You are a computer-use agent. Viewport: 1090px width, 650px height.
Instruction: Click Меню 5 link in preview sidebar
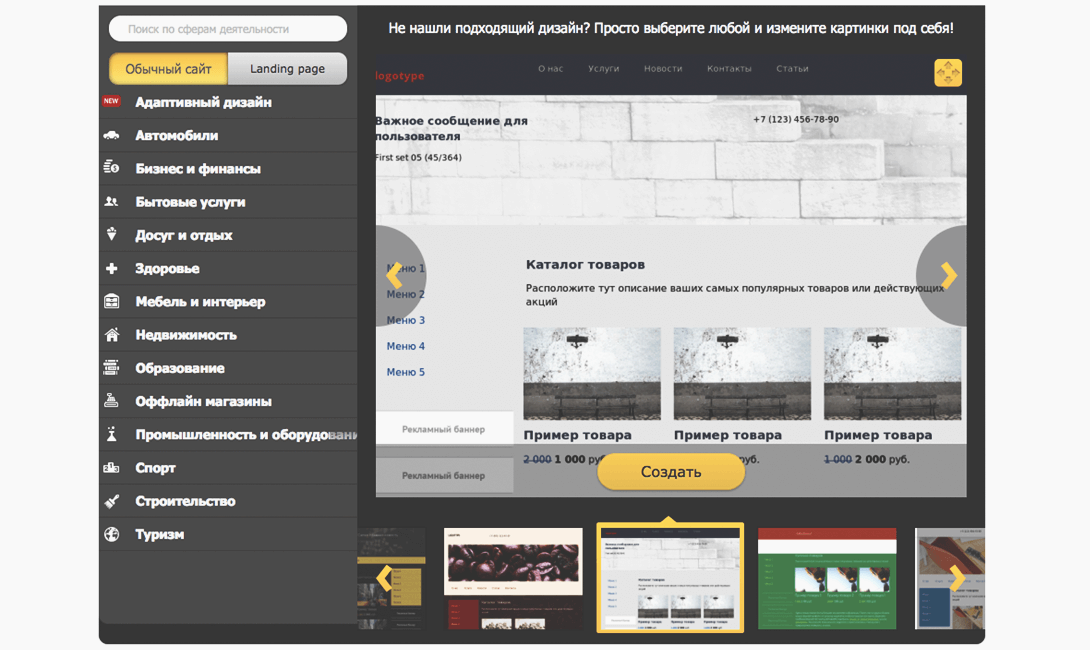[x=405, y=372]
